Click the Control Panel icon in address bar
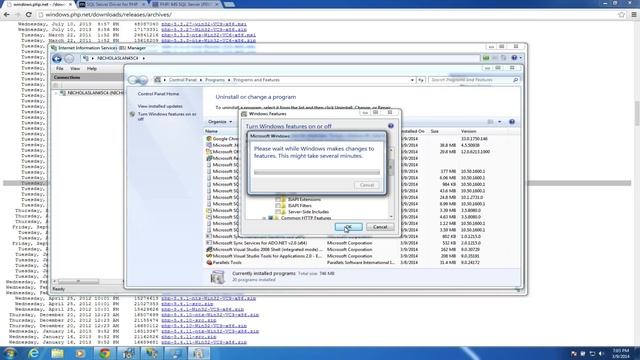The width and height of the screenshot is (640, 360). click(x=158, y=80)
